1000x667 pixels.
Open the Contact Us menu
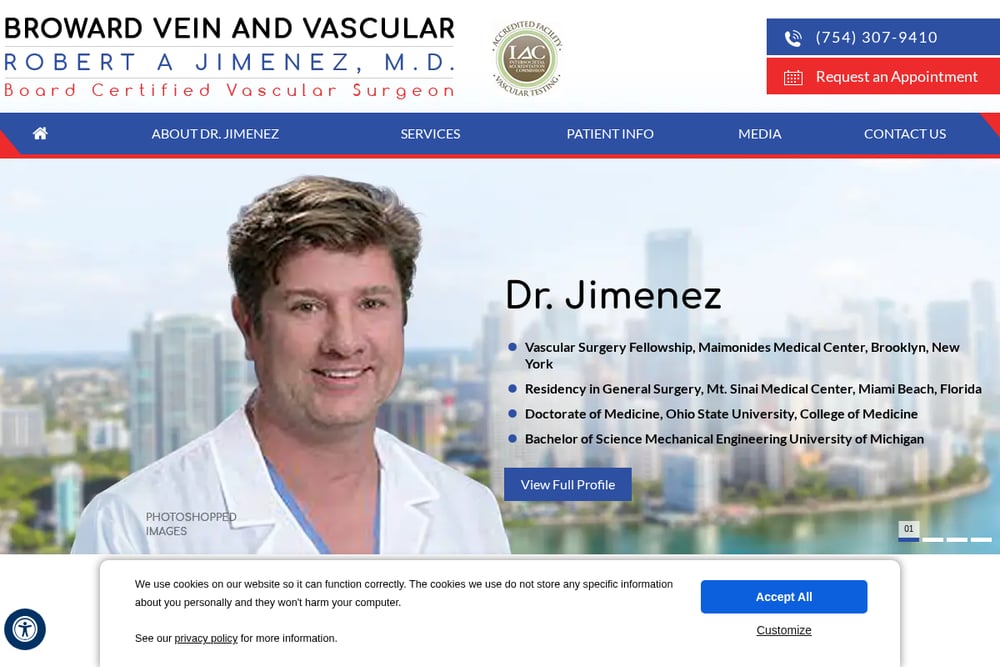click(x=905, y=134)
